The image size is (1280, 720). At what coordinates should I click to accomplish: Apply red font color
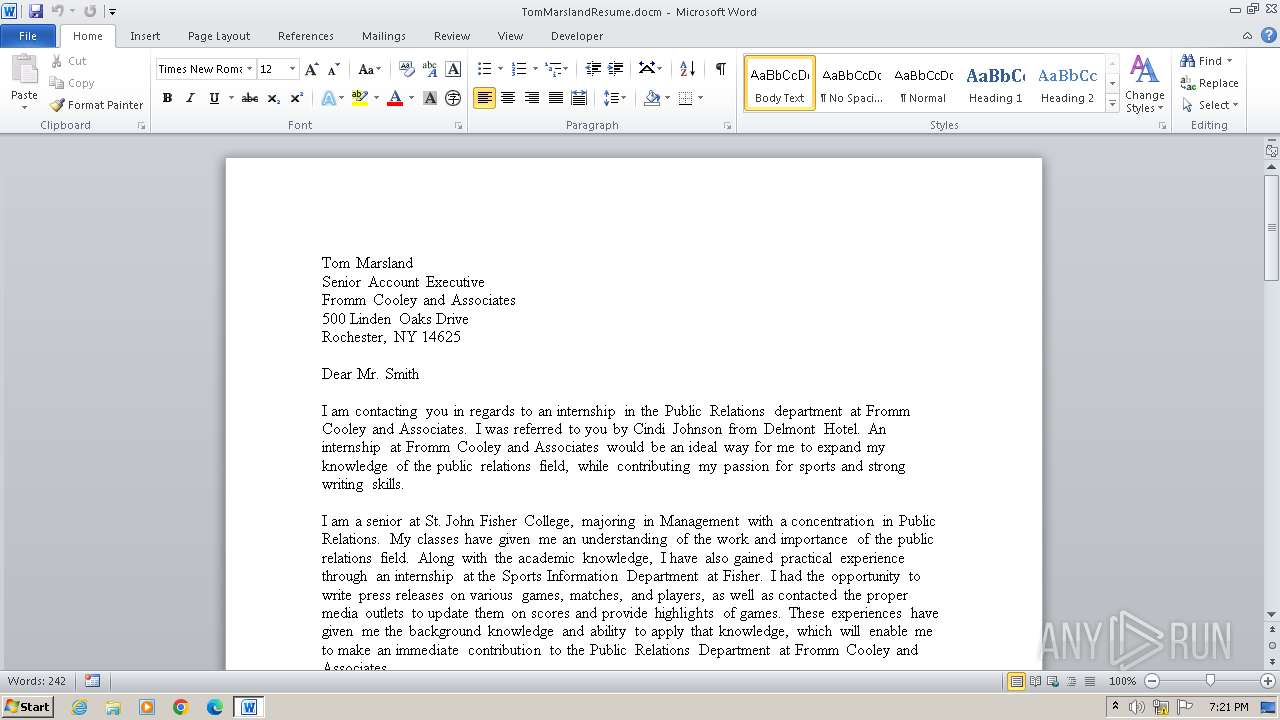click(x=395, y=98)
